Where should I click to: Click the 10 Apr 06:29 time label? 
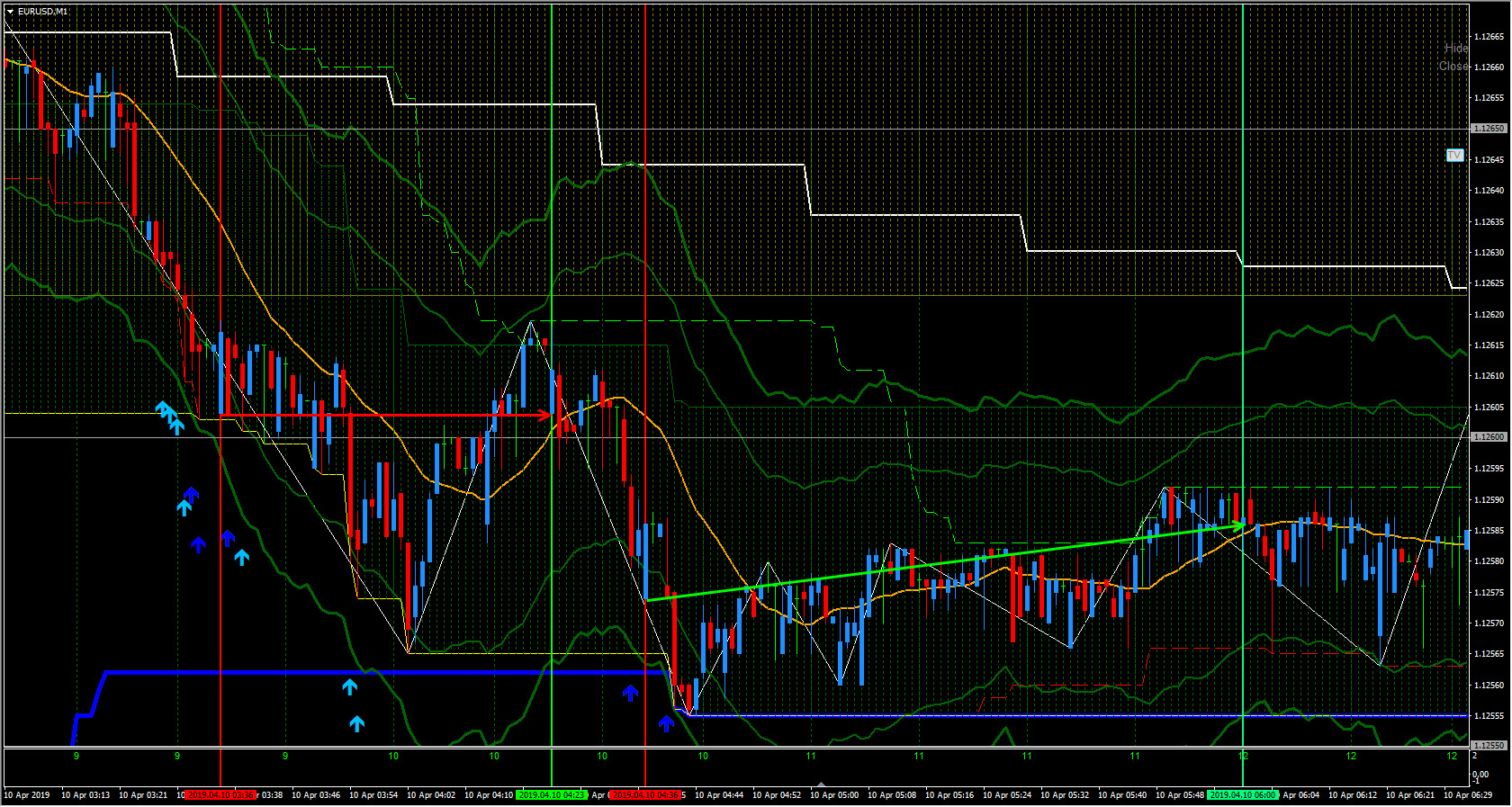click(x=1468, y=795)
